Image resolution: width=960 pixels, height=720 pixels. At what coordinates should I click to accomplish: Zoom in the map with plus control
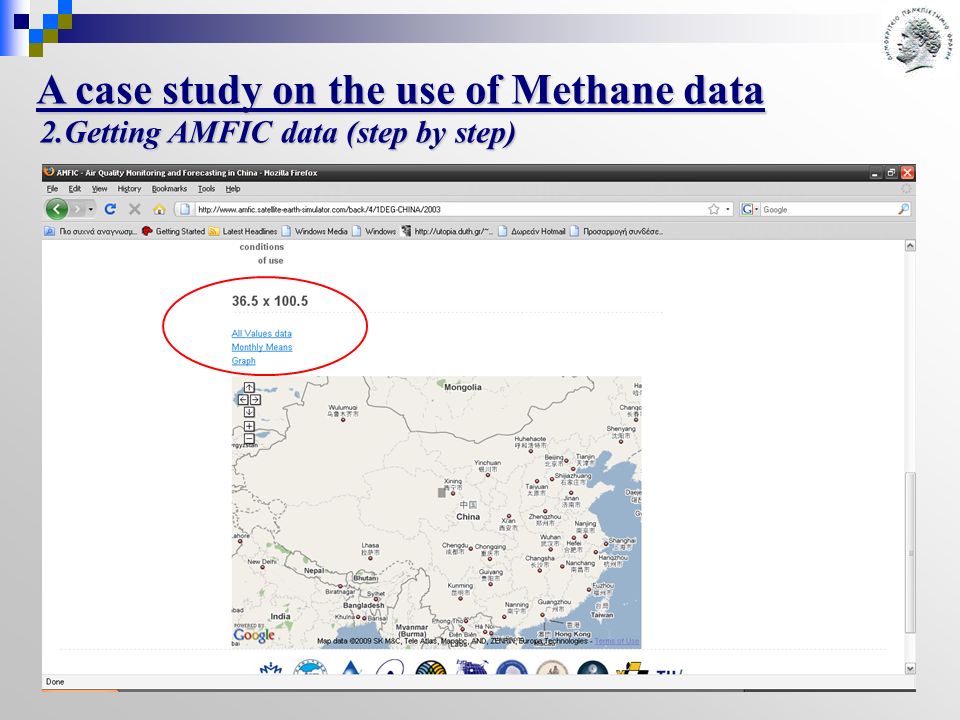(249, 426)
